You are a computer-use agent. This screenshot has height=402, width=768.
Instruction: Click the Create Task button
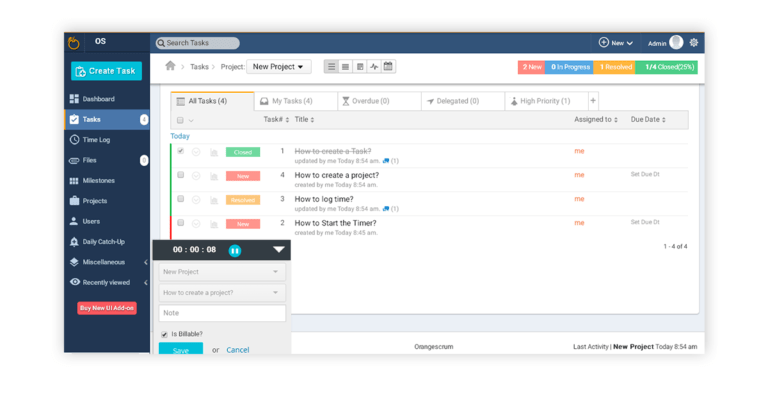click(x=106, y=70)
